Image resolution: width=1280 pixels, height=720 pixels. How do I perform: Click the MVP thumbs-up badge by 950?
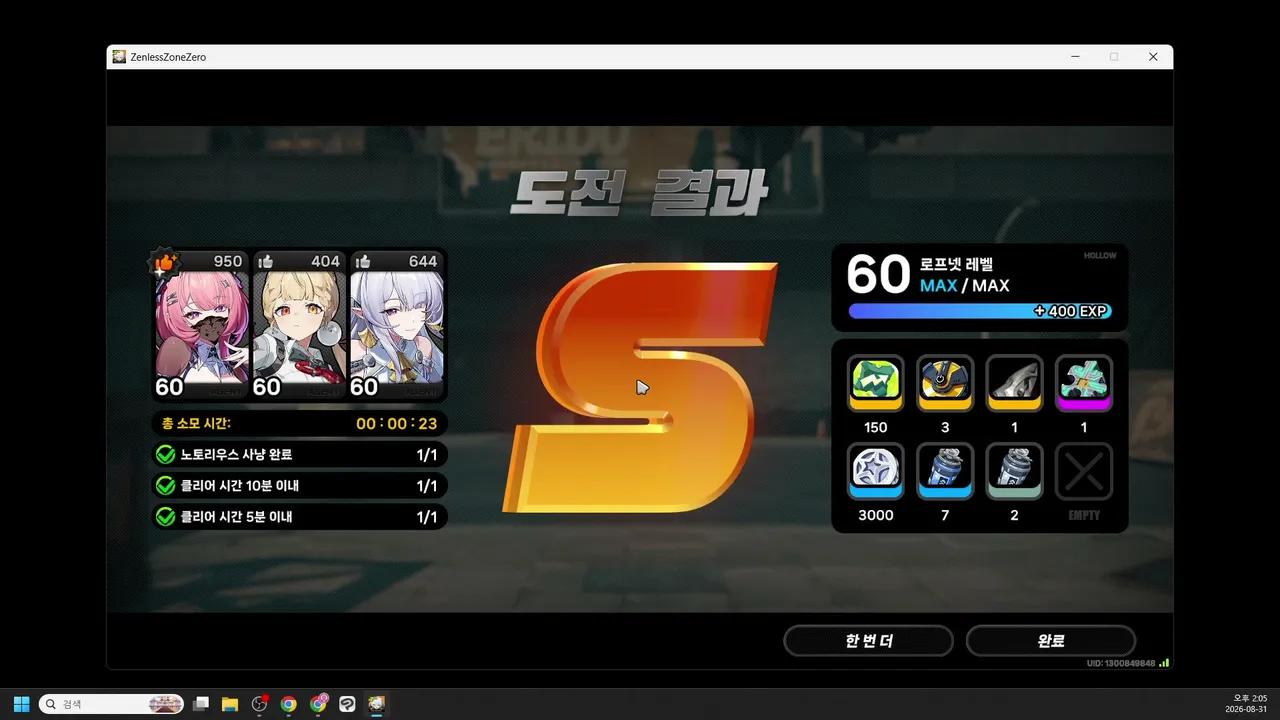[164, 263]
